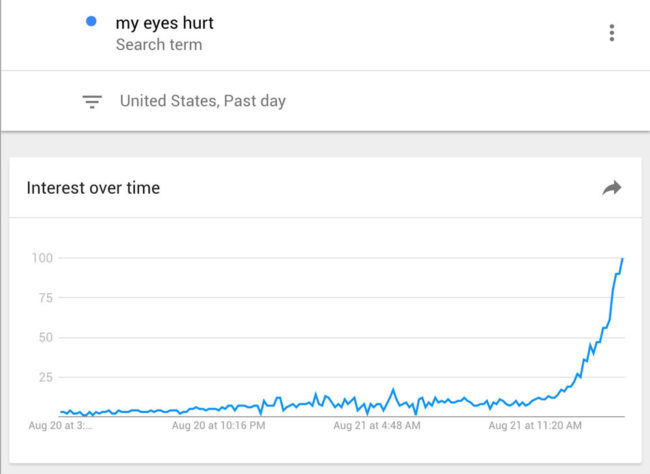This screenshot has height=474, width=650.
Task: Click the 25 gridline label
Action: [46, 377]
